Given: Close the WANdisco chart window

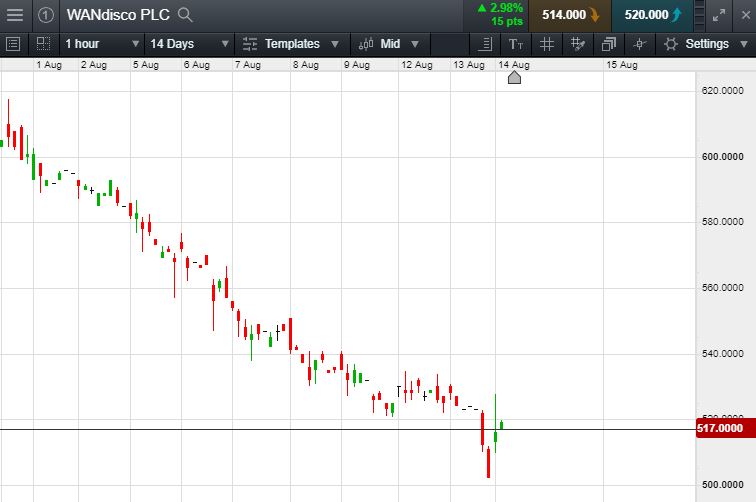Looking at the screenshot, I should click(x=745, y=15).
